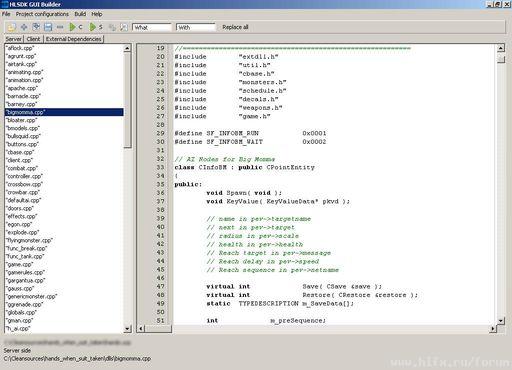The image size is (512, 370).
Task: Click the find icon left of the What field
Action: tap(124, 27)
